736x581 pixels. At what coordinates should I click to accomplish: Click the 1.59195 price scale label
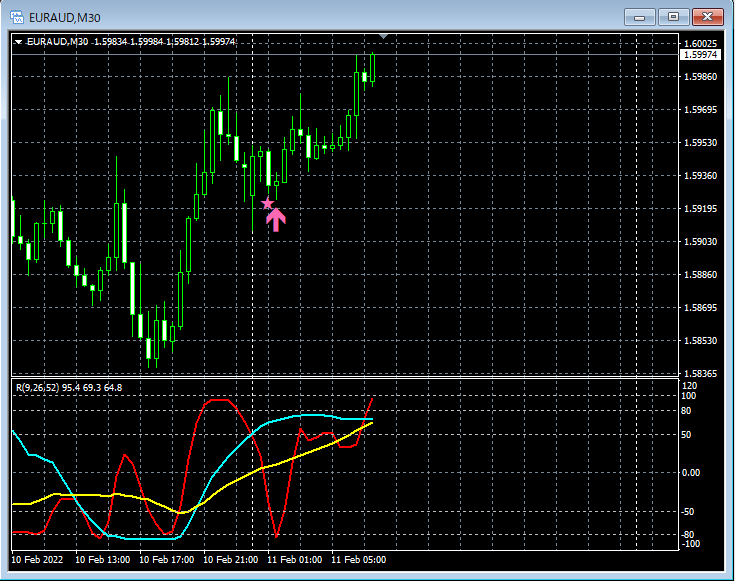coord(700,208)
